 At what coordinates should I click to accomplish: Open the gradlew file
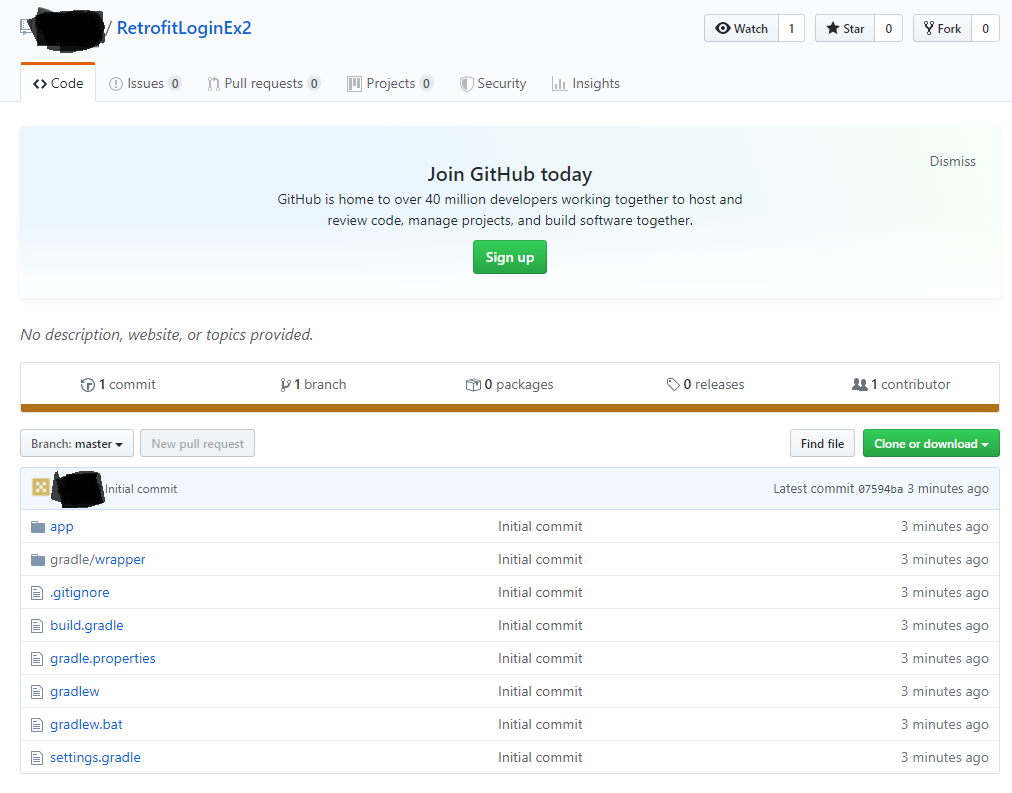pos(75,691)
